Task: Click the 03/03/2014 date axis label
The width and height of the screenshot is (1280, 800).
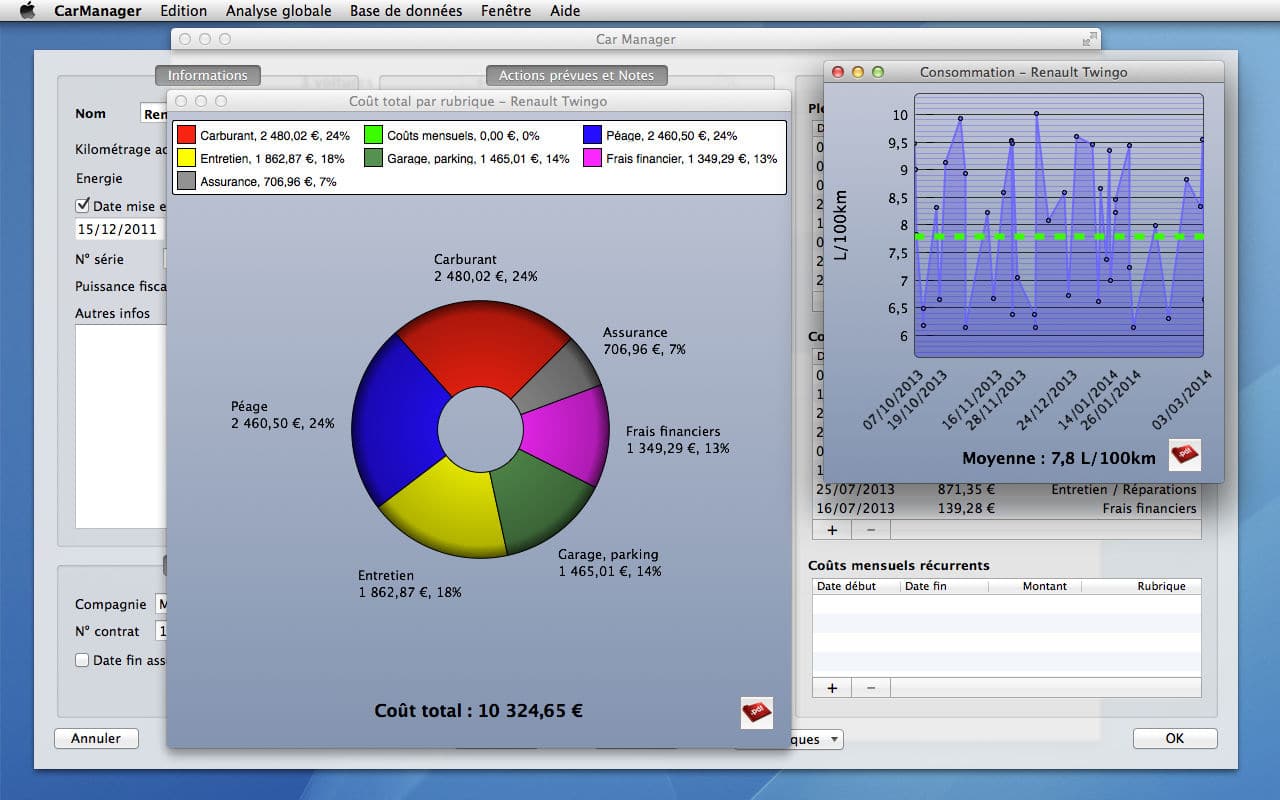Action: point(1182,400)
